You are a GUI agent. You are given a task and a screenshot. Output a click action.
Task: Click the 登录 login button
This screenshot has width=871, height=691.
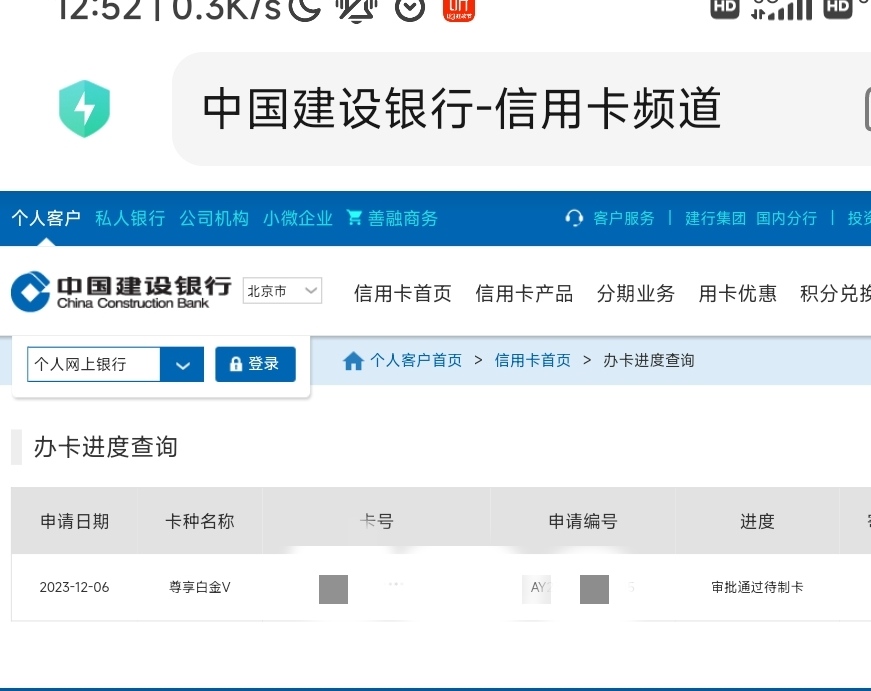pos(256,364)
